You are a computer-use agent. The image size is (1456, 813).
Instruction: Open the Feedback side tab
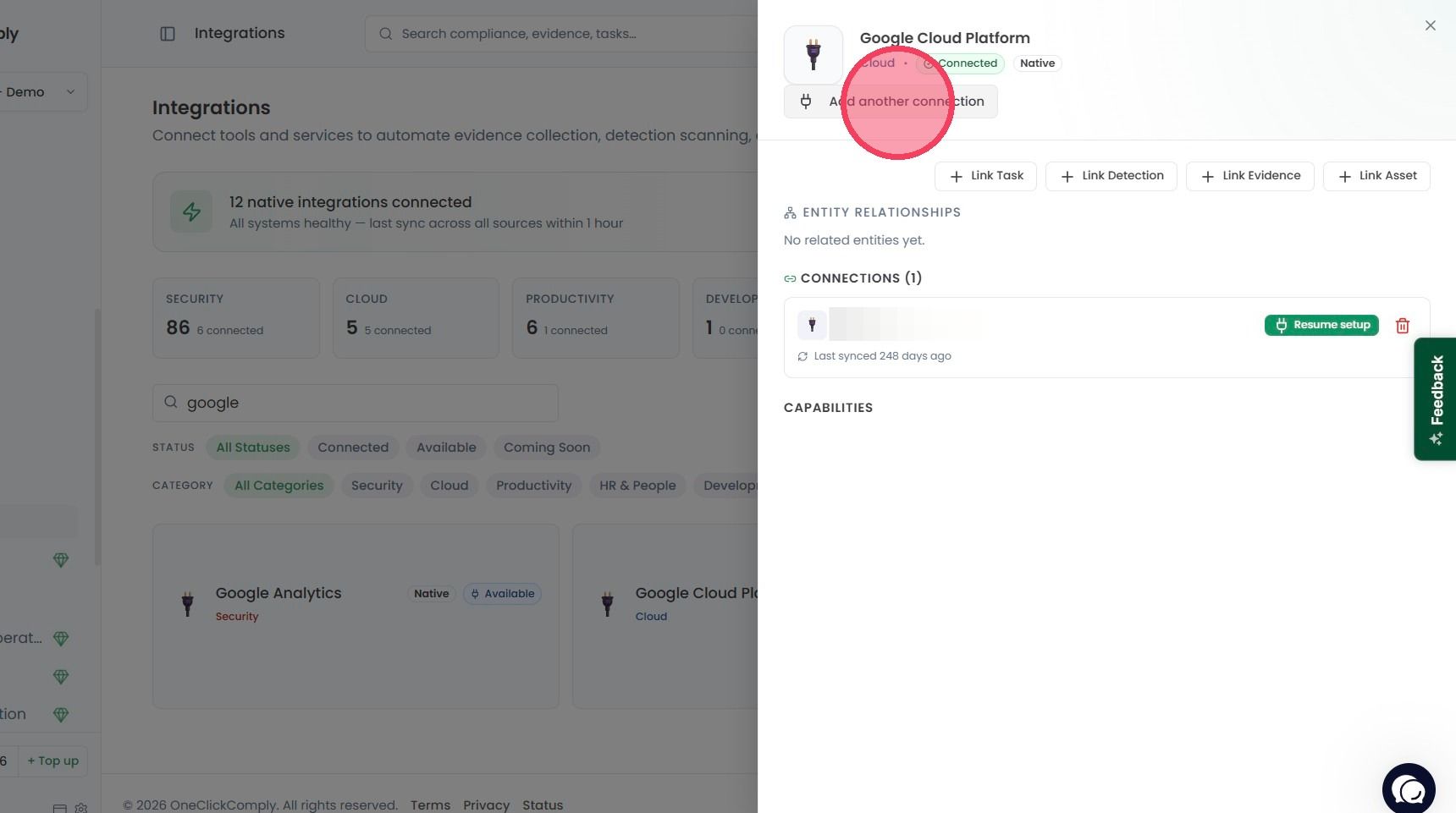1435,399
